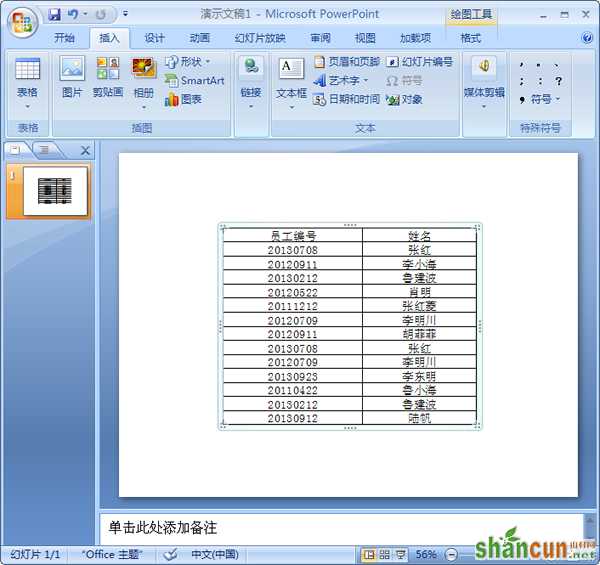Switch to the 开始 ribbon tab

[64, 38]
